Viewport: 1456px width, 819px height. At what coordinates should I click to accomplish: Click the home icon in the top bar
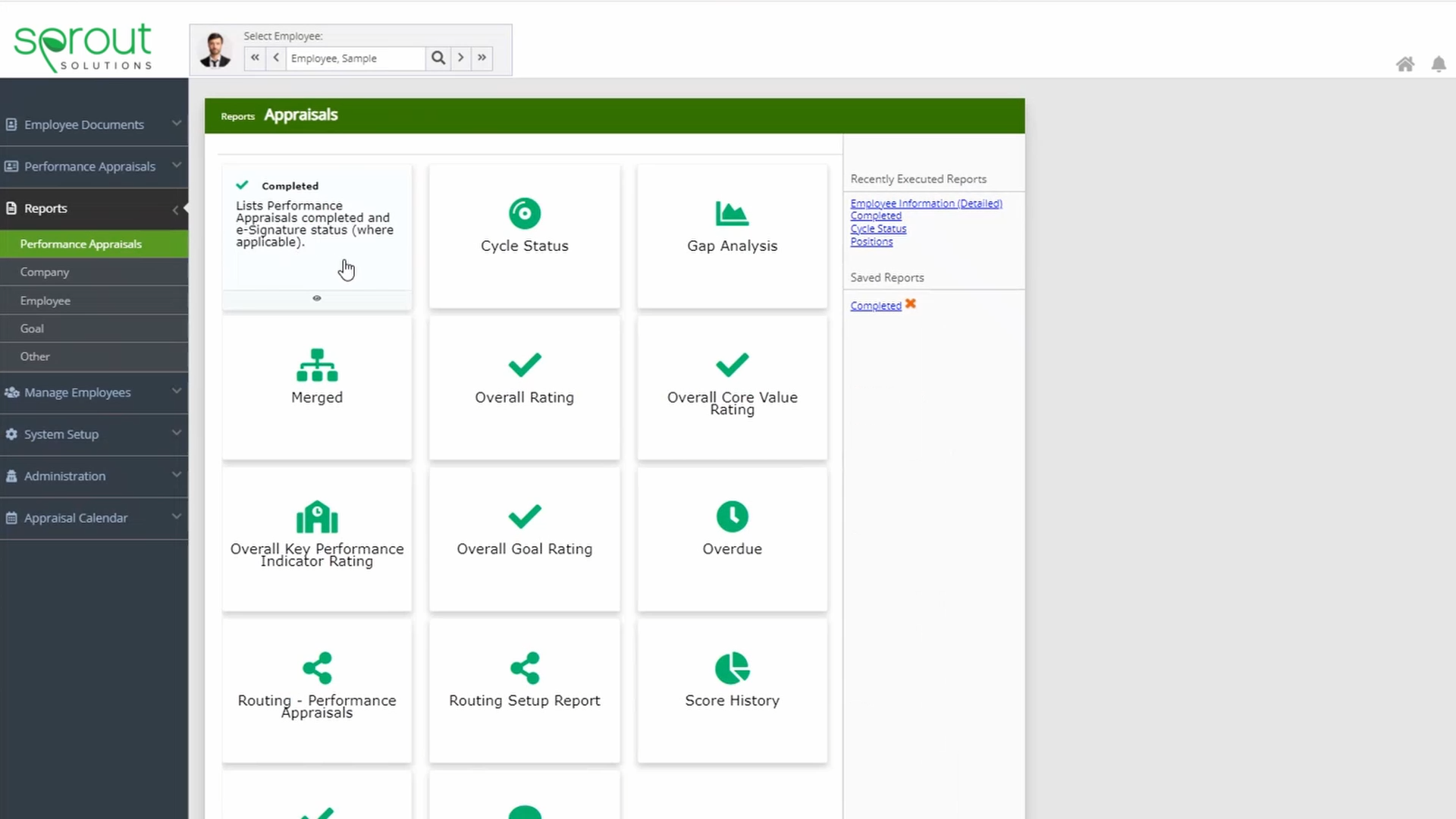1405,64
